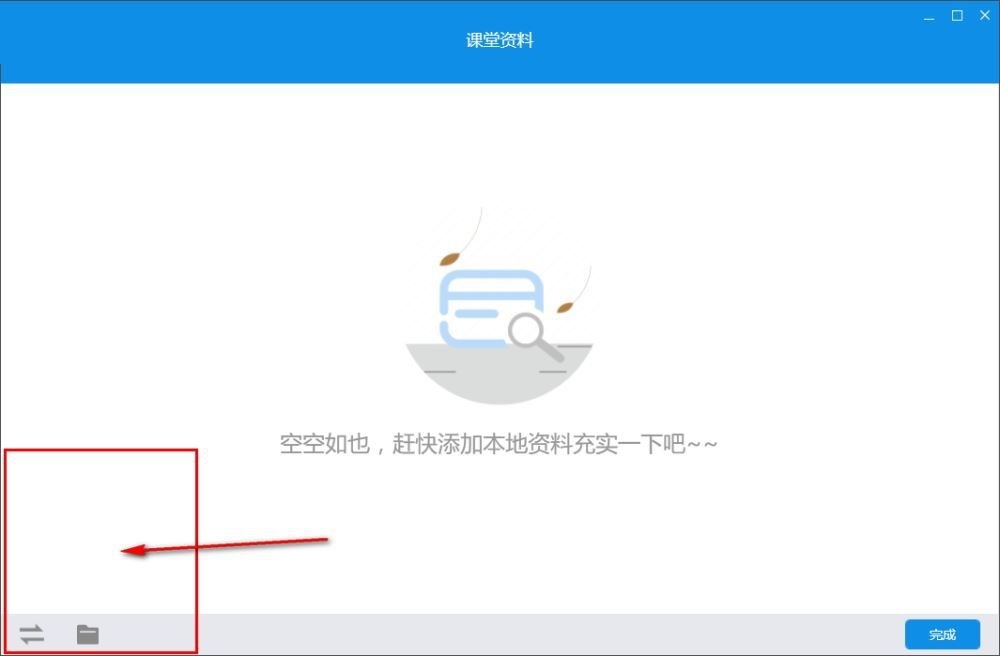Viewport: 1000px width, 656px height.
Task: Click the upper brown leaf in illustration
Action: 450,259
